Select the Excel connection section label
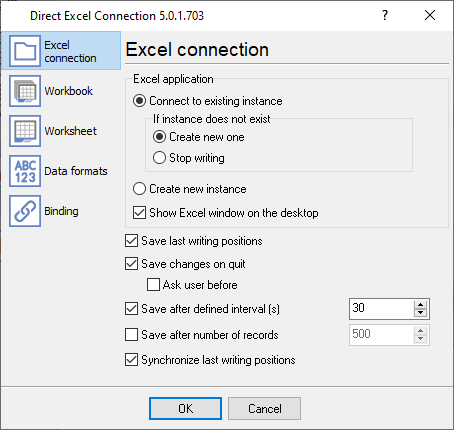The image size is (454, 430). tap(70, 51)
